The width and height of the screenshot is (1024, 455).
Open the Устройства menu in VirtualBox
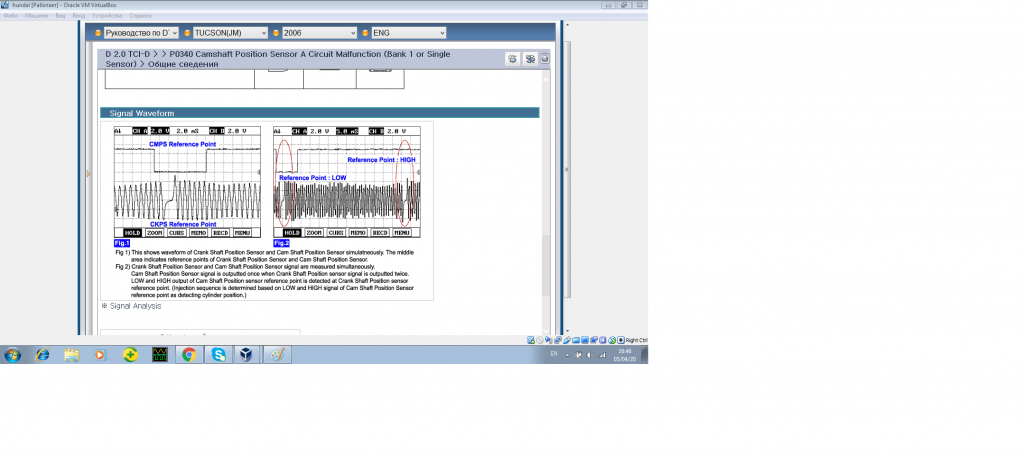click(x=107, y=15)
